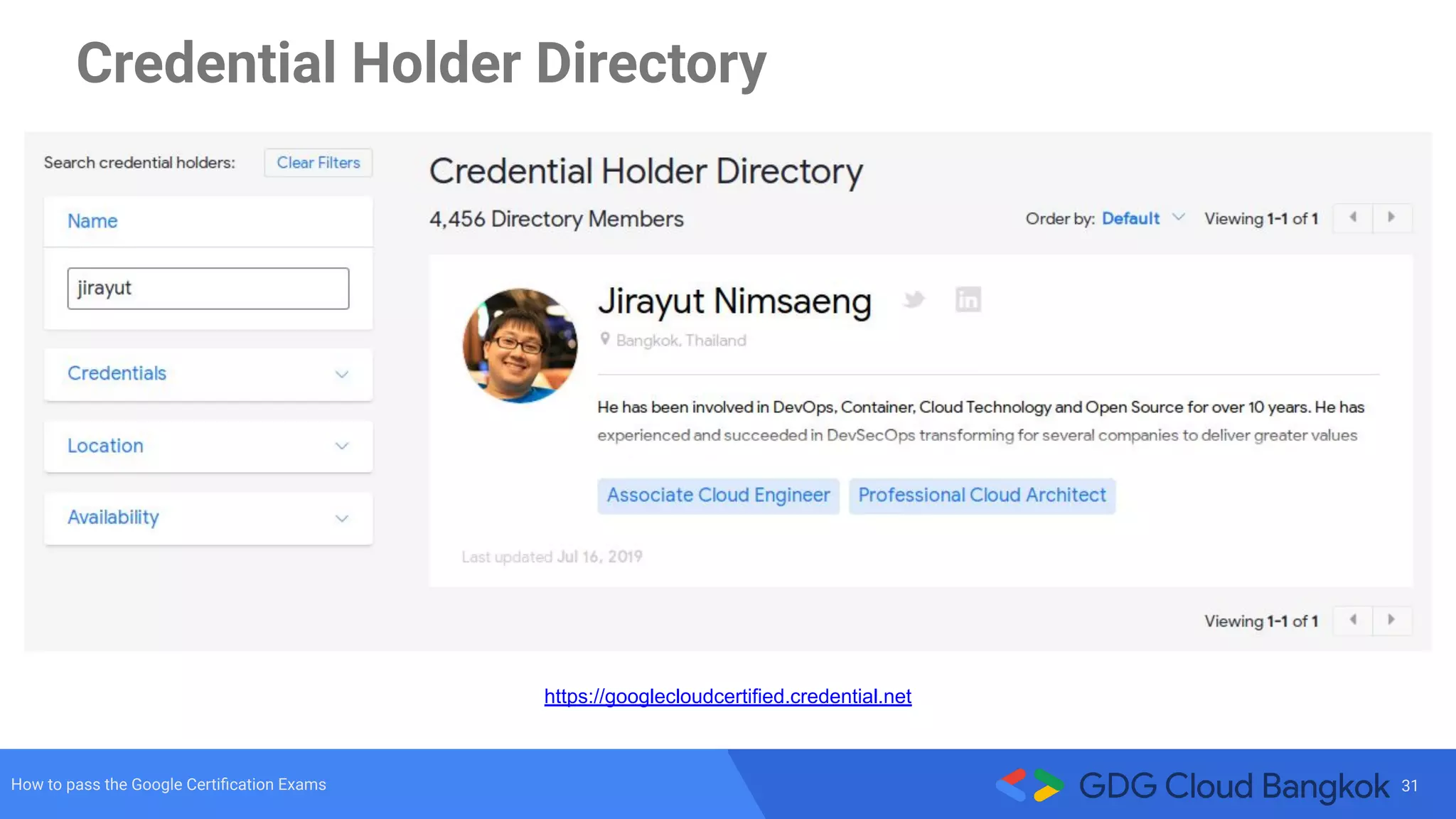Image resolution: width=1456 pixels, height=819 pixels.
Task: Click the Name filter header
Action: click(x=208, y=222)
